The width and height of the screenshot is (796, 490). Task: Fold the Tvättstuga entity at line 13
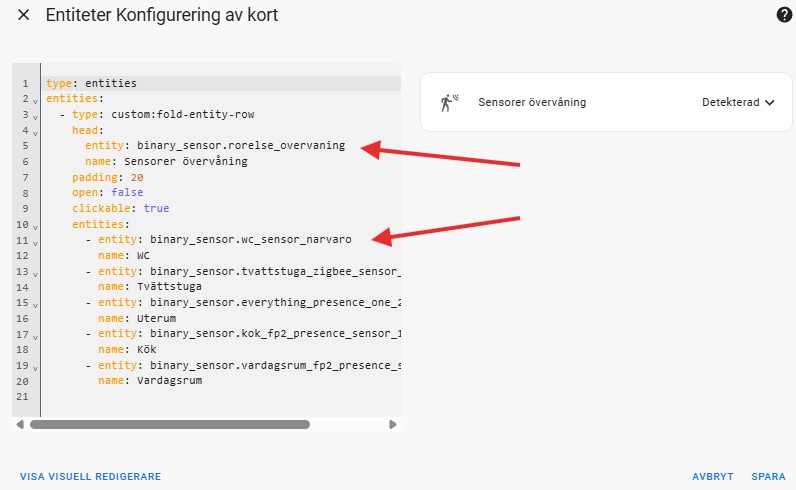[35, 274]
